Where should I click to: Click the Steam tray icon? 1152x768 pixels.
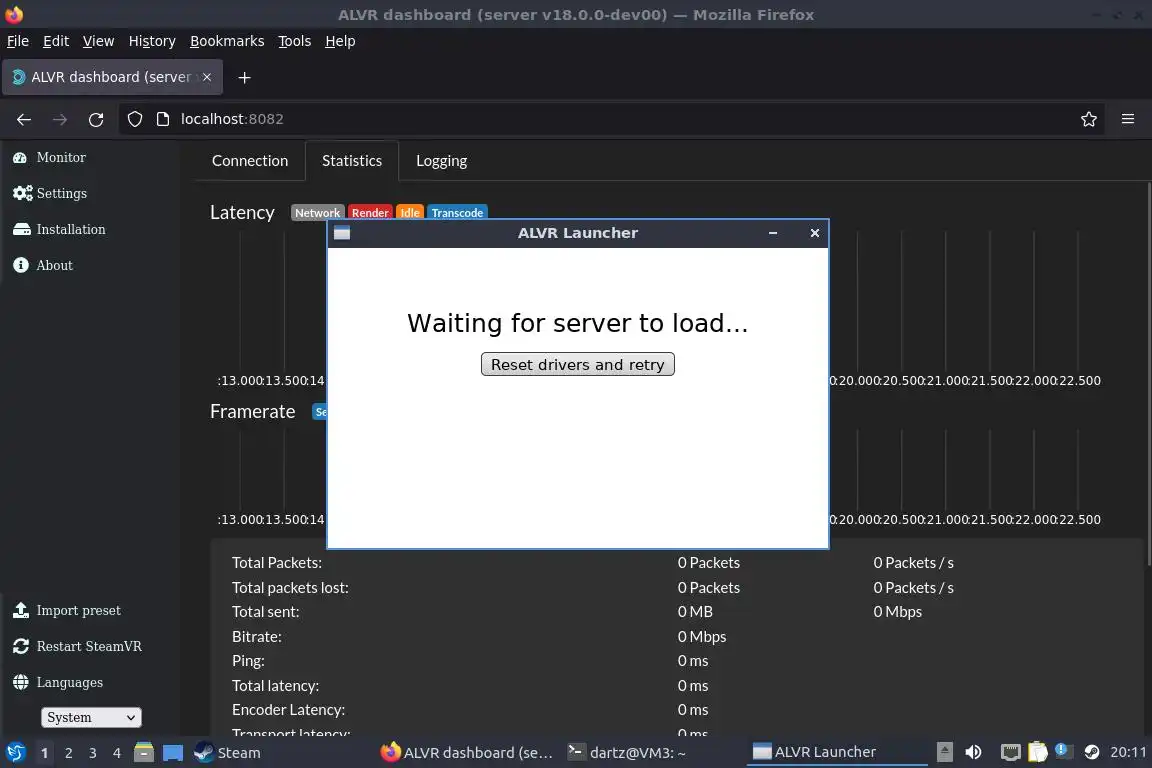(x=1092, y=752)
